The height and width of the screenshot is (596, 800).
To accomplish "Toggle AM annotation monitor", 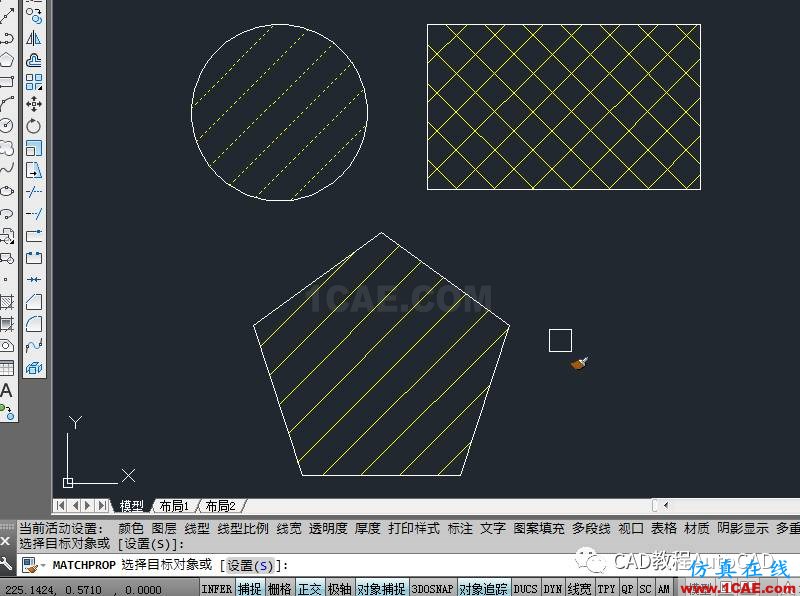I will pos(664,588).
